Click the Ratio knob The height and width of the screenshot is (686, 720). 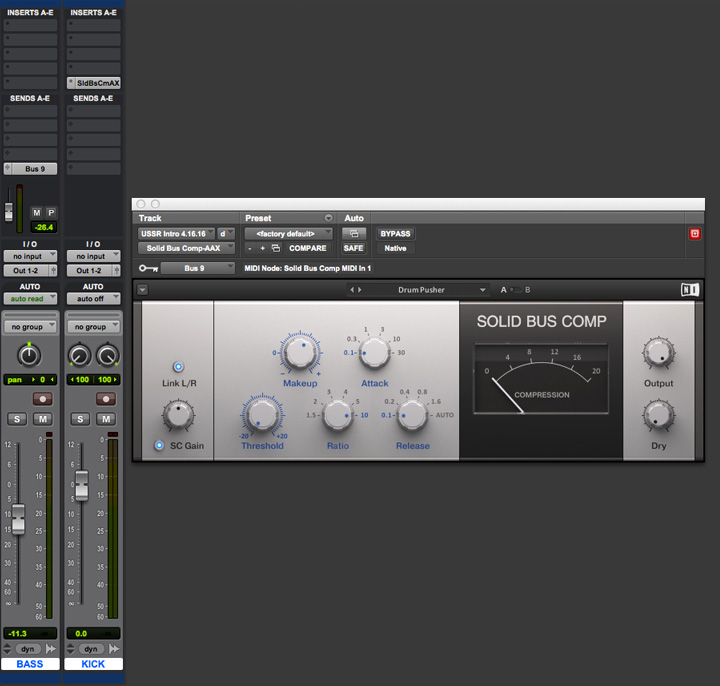pos(338,415)
